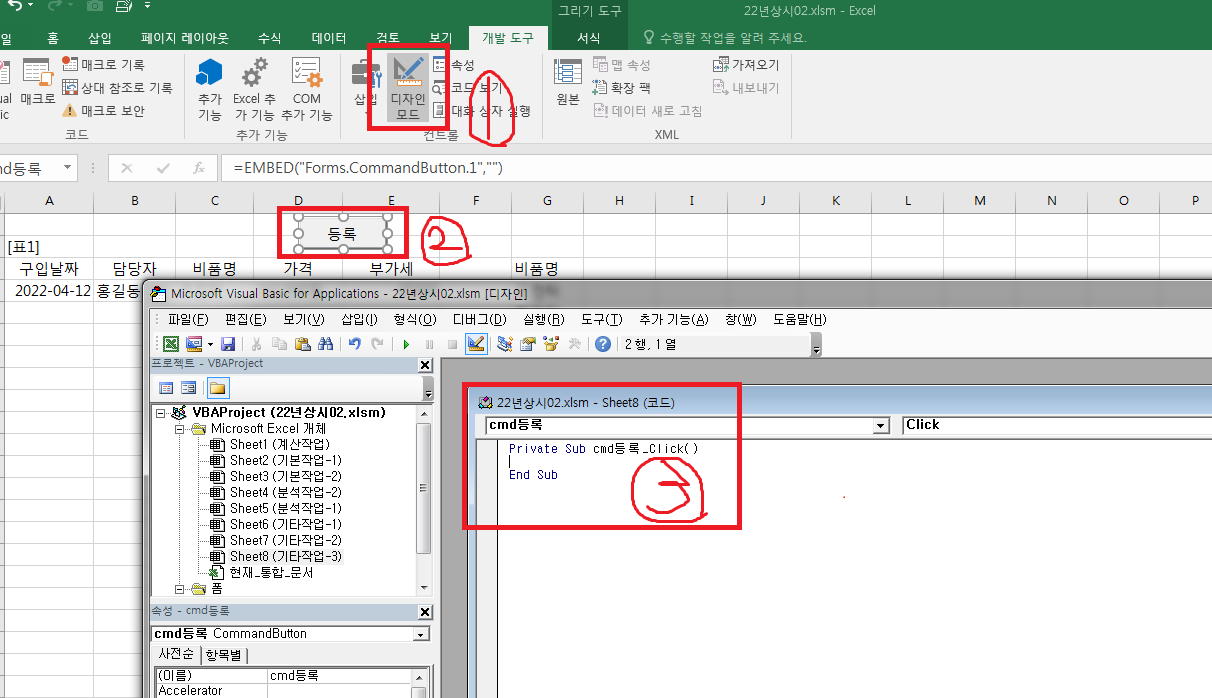
Task: Toggle folders view in the project panel
Action: click(216, 388)
